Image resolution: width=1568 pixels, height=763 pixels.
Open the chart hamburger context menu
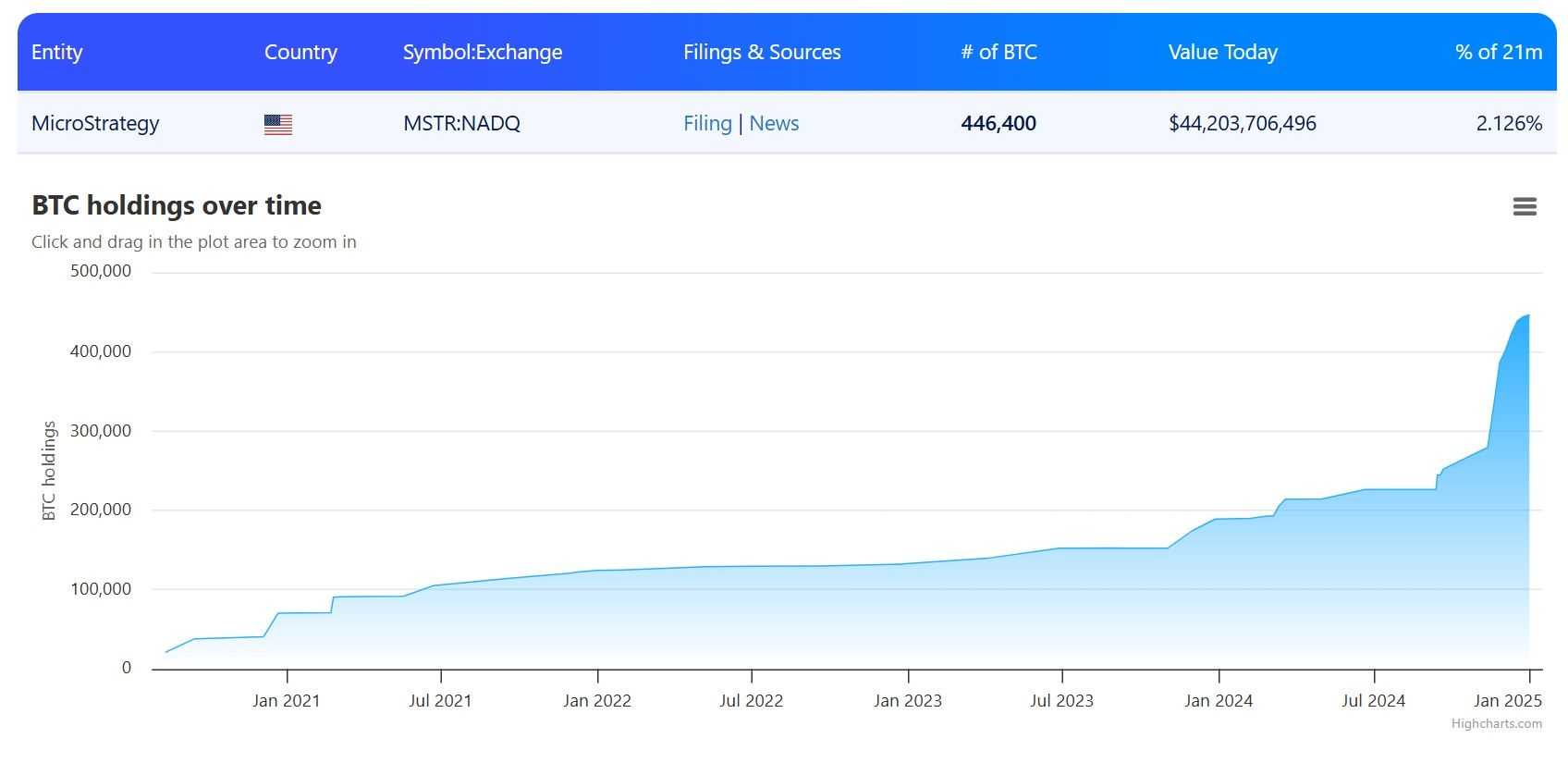click(x=1525, y=206)
